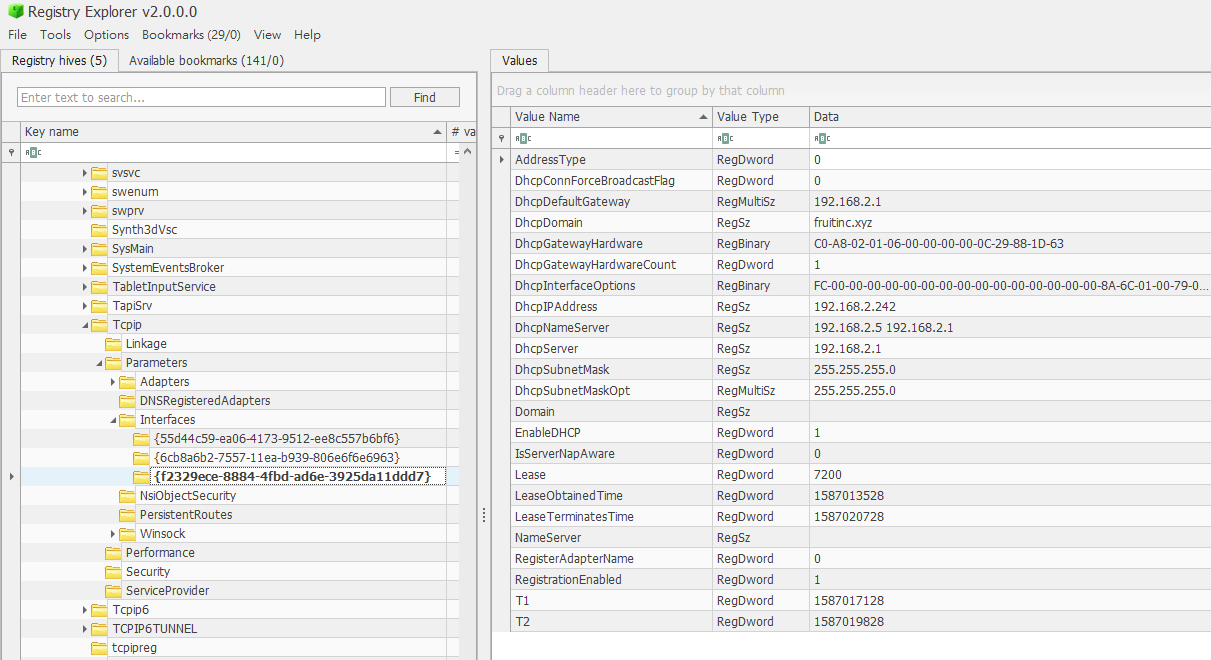Expand the Adapters tree node
Screen dimensions: 1211x660
tap(113, 382)
